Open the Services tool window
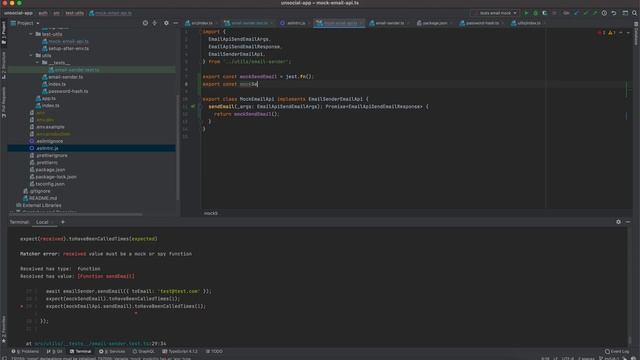This screenshot has width=640, height=360. point(112,351)
